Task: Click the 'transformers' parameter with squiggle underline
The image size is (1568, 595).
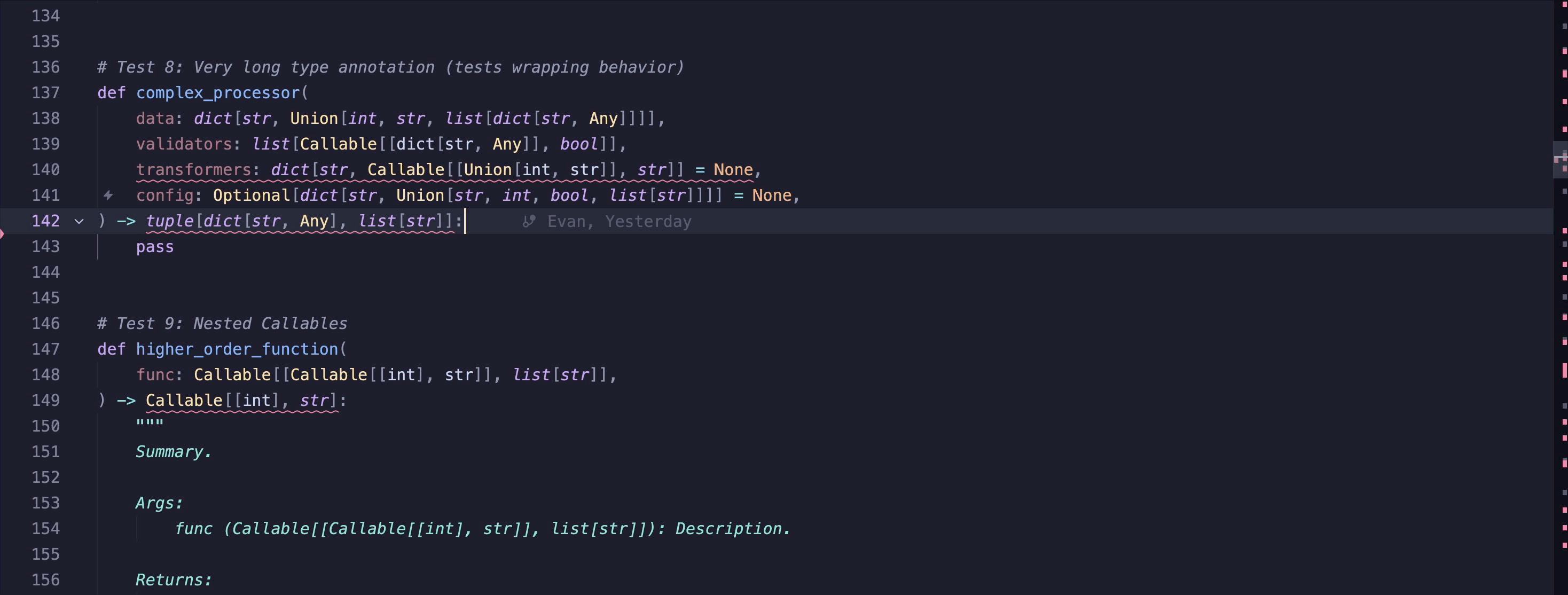Action: pyautogui.click(x=193, y=170)
